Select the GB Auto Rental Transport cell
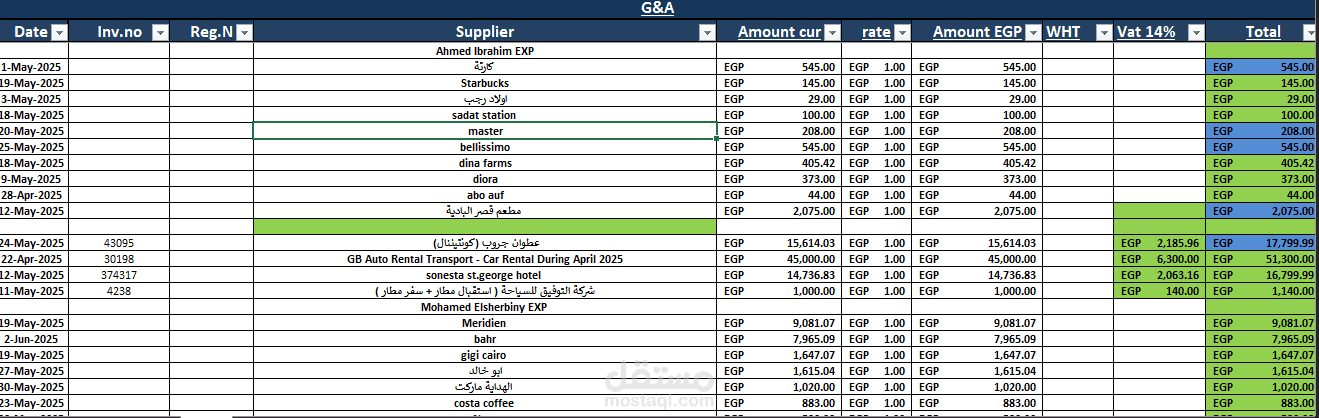The image size is (1319, 418). tap(485, 259)
